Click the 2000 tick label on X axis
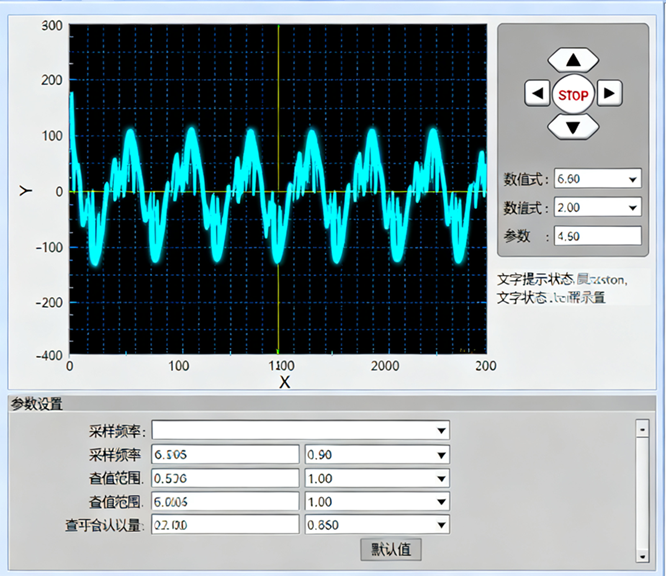Image resolution: width=666 pixels, height=576 pixels. 385,366
